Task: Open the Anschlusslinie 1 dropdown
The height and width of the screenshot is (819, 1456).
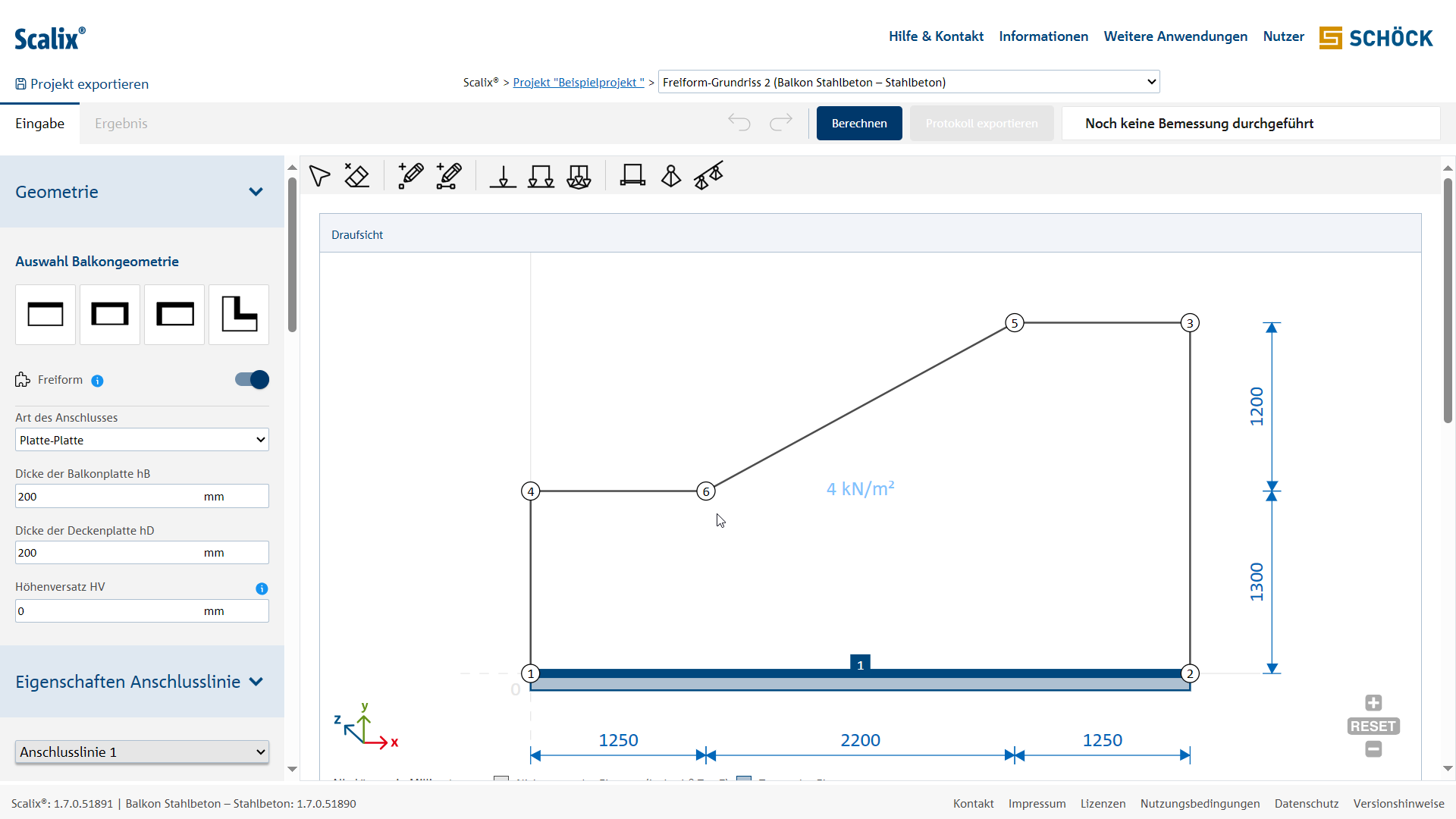Action: [142, 752]
